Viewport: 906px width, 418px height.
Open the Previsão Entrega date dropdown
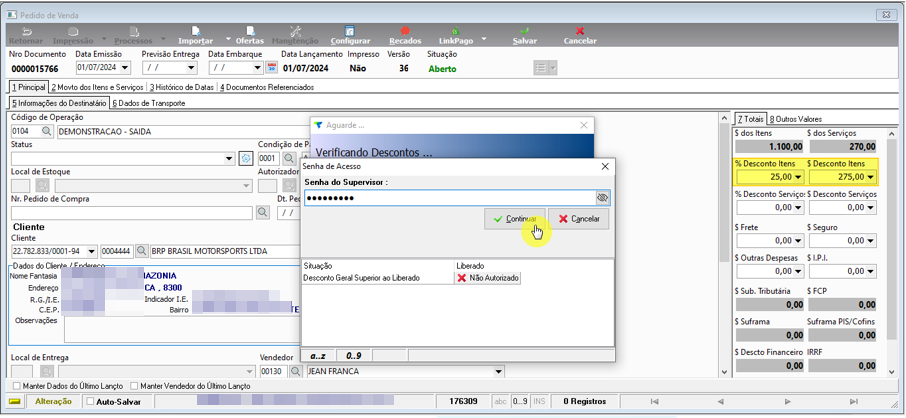click(x=191, y=68)
